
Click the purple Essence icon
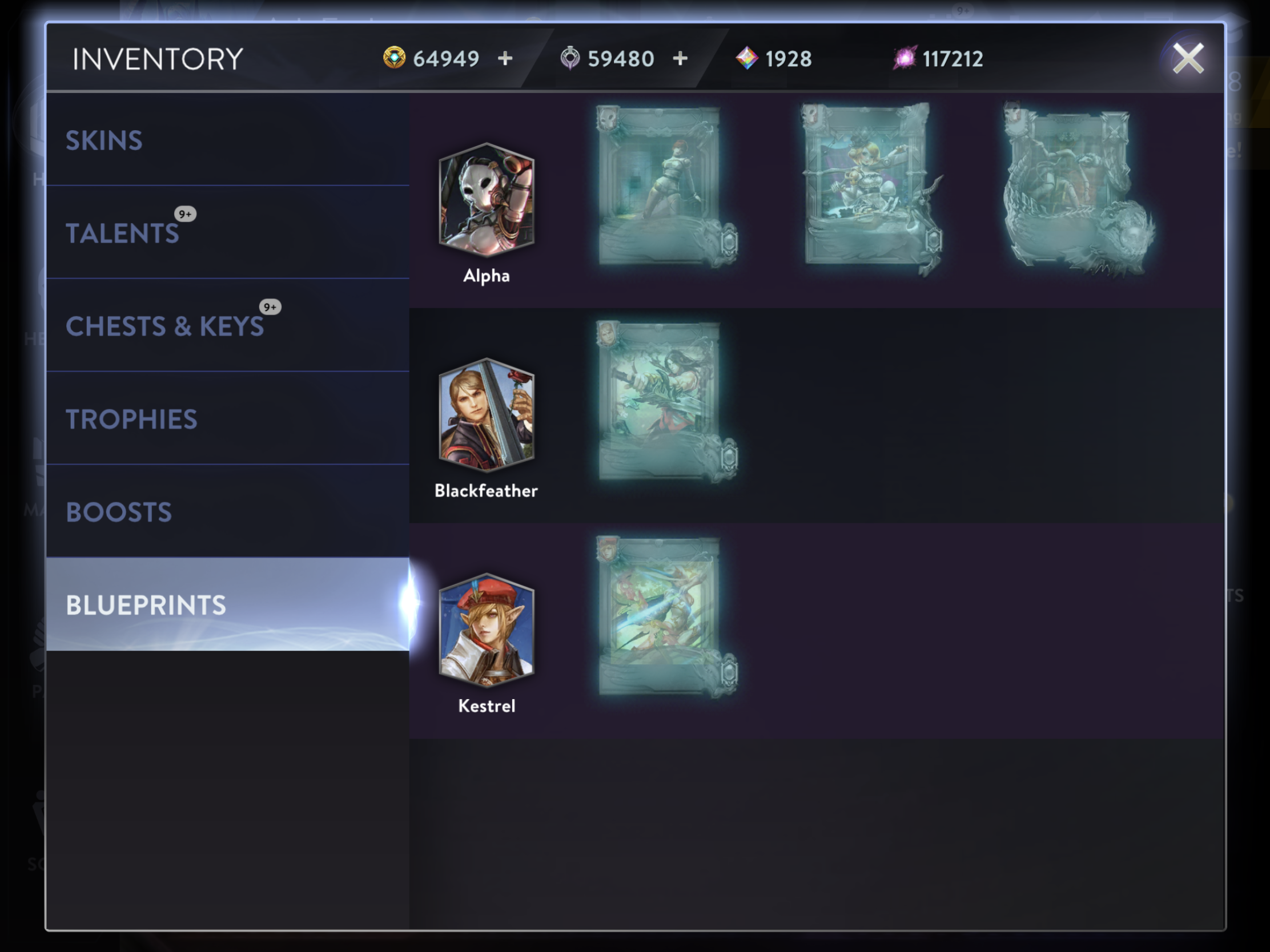pyautogui.click(x=905, y=58)
